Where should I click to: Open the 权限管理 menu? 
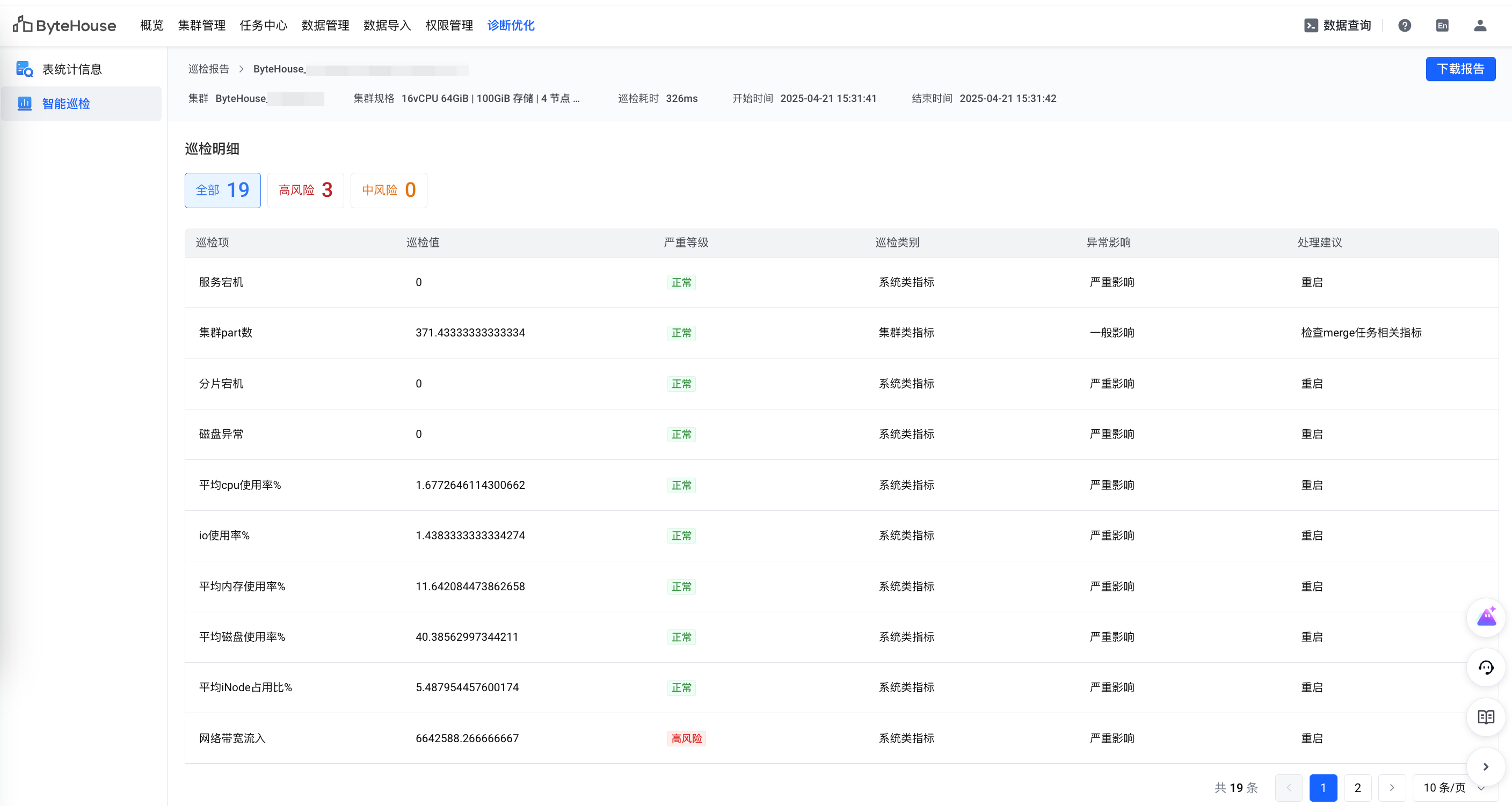click(449, 25)
